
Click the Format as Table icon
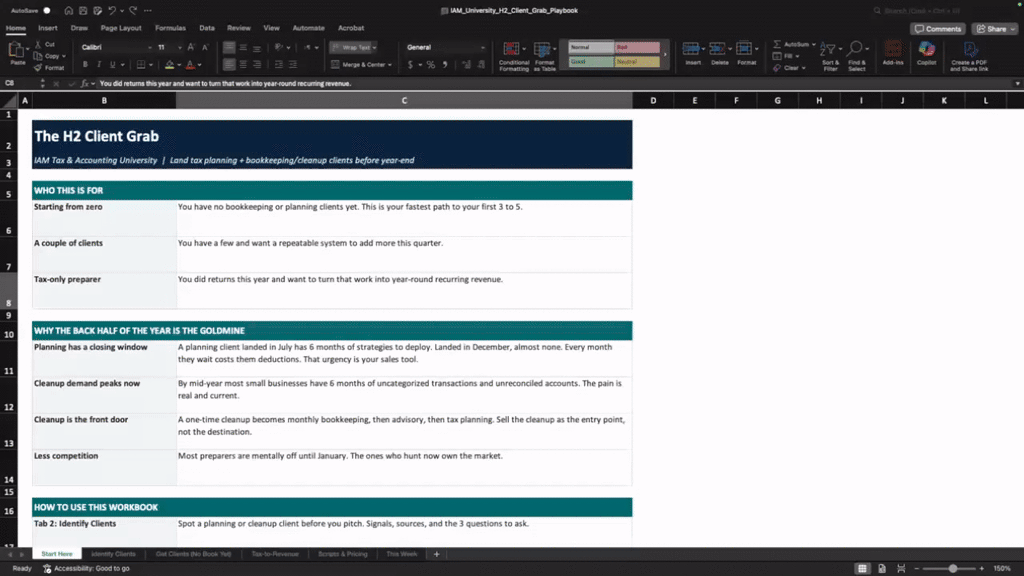click(544, 56)
